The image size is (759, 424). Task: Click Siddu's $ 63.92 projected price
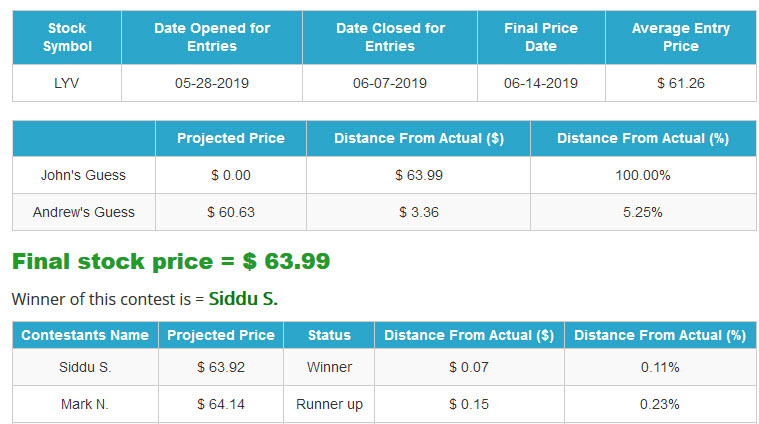tap(221, 367)
